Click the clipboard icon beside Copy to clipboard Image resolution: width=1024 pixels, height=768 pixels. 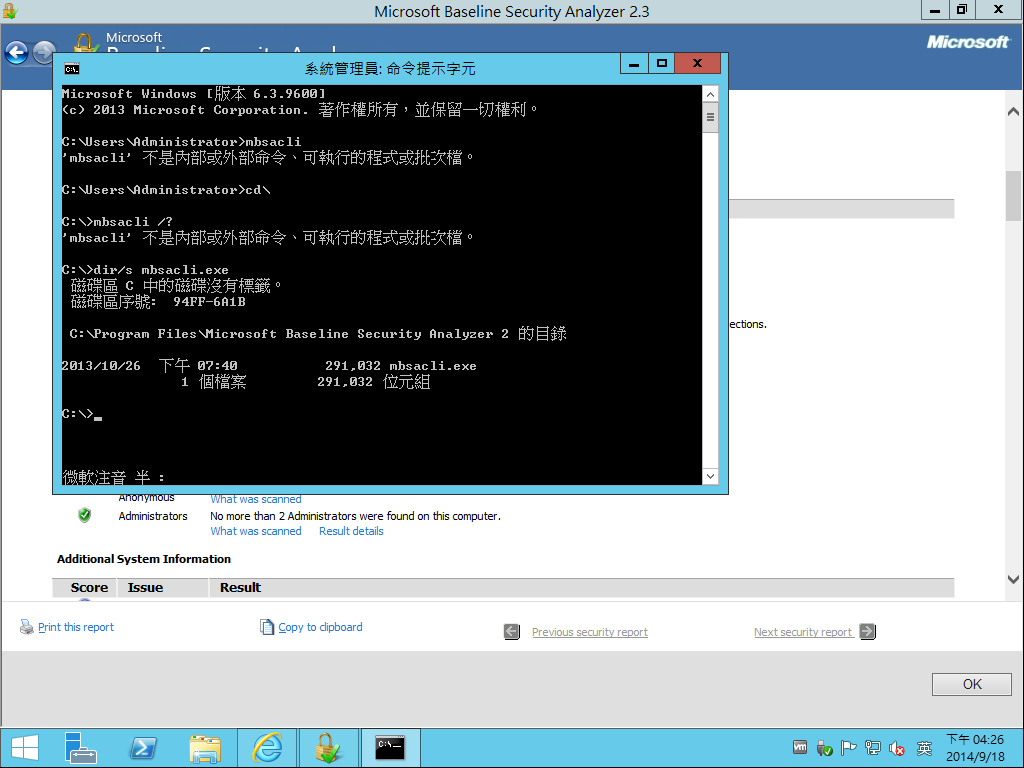pyautogui.click(x=266, y=627)
